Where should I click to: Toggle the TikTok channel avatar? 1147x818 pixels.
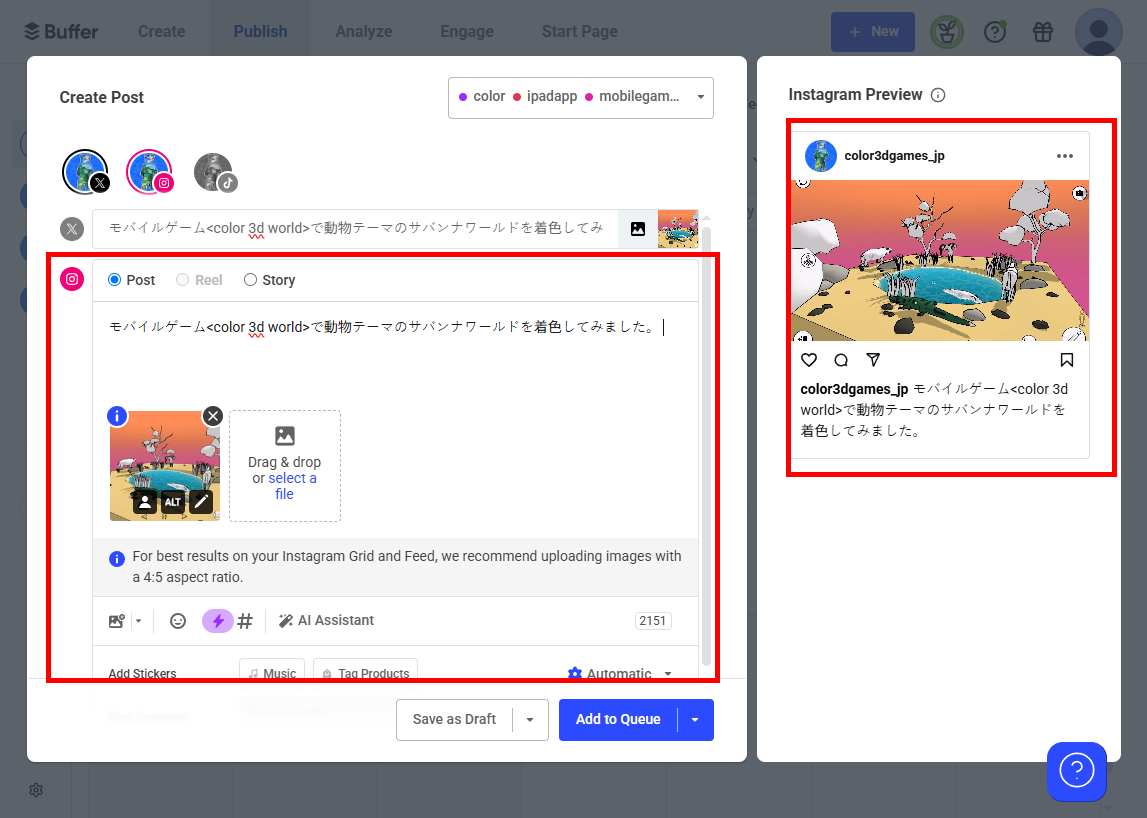pos(215,173)
